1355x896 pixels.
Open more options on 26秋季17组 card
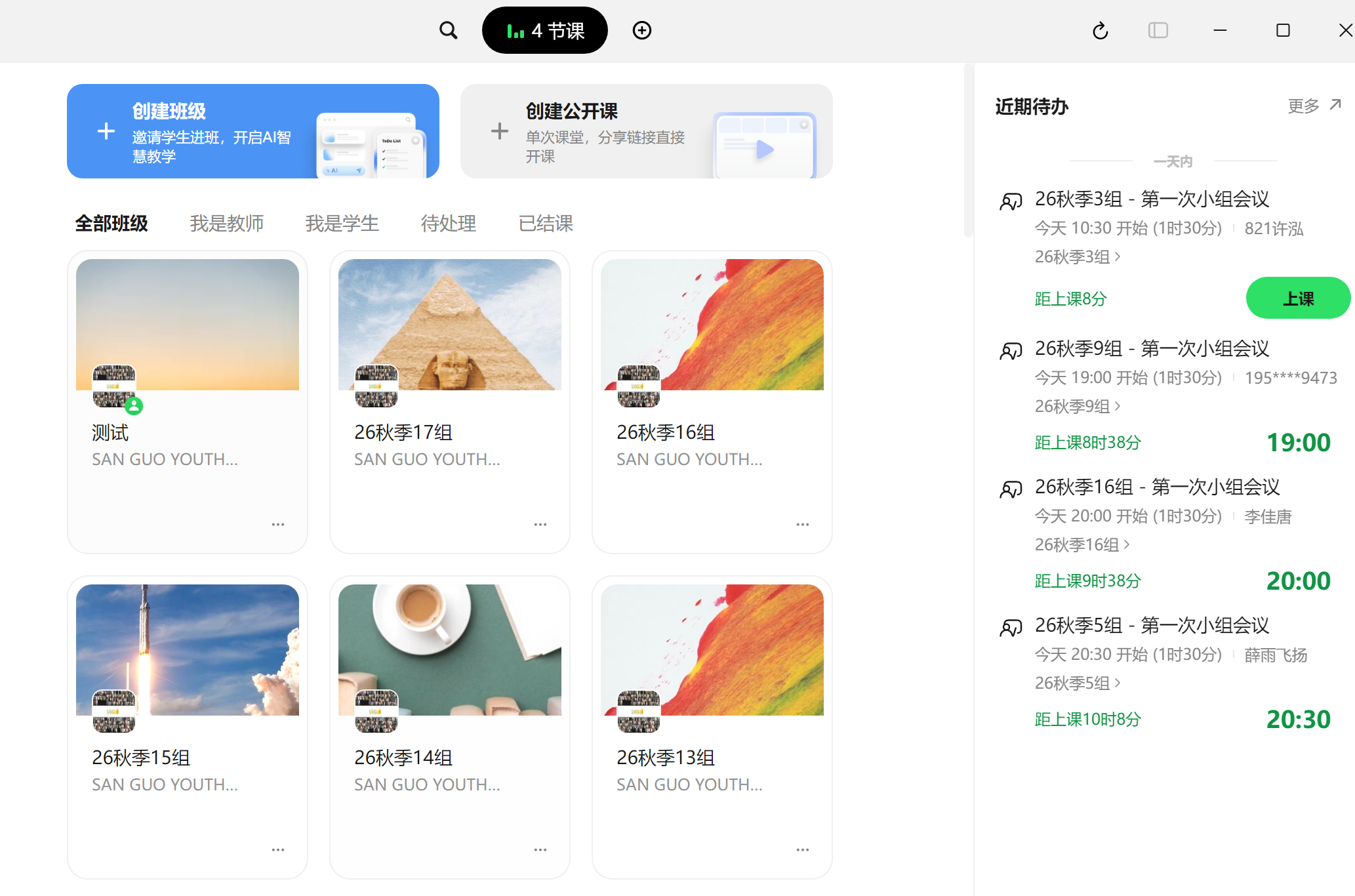(x=540, y=525)
